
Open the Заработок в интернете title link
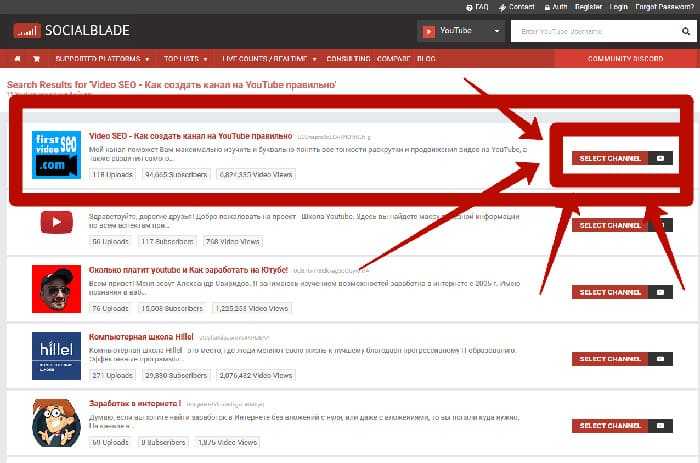[x=135, y=404]
